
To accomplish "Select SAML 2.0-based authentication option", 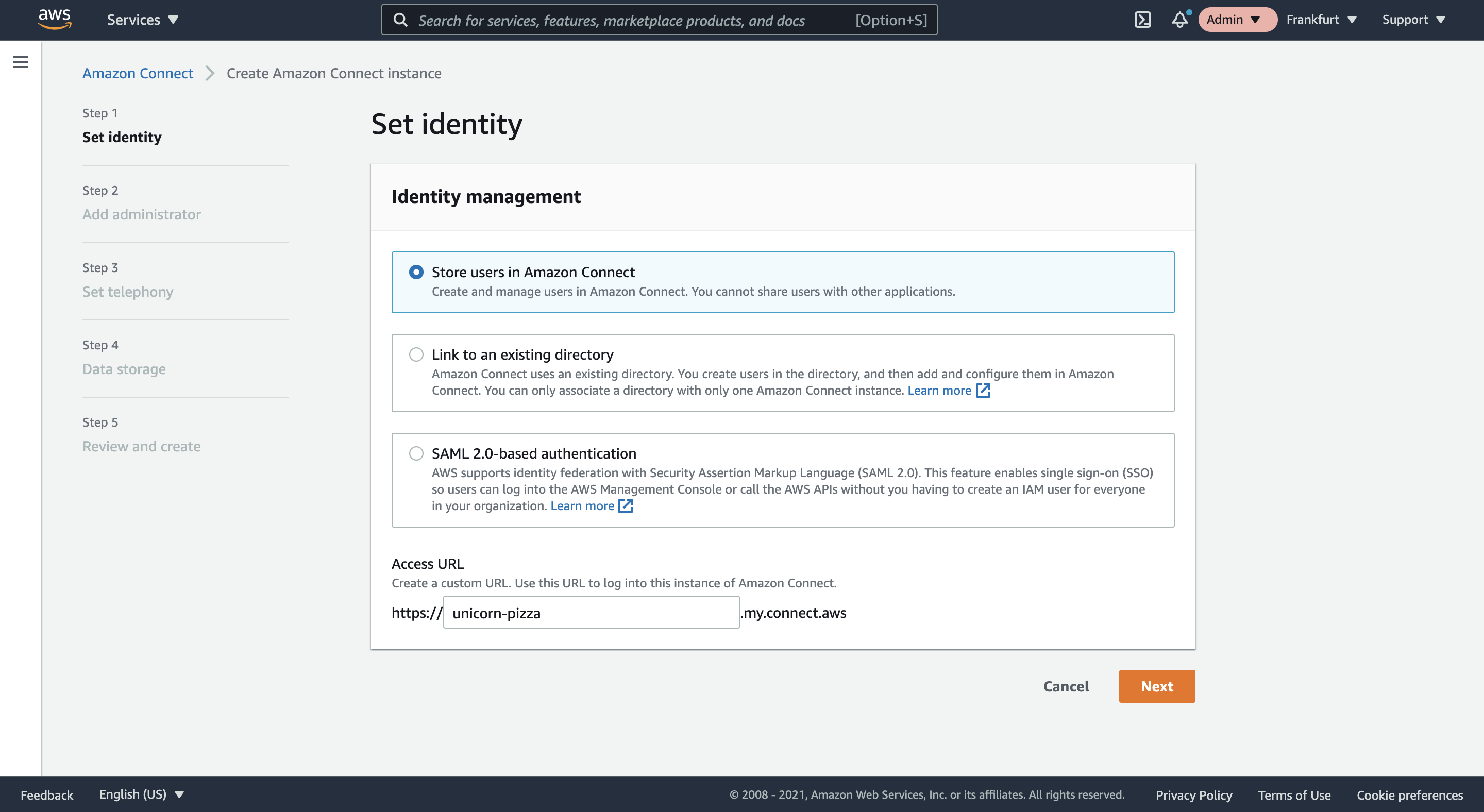I will [416, 453].
